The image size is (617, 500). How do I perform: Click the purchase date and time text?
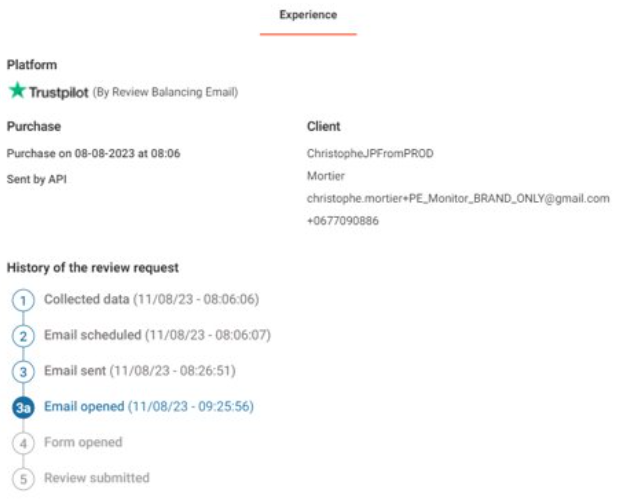(93, 154)
